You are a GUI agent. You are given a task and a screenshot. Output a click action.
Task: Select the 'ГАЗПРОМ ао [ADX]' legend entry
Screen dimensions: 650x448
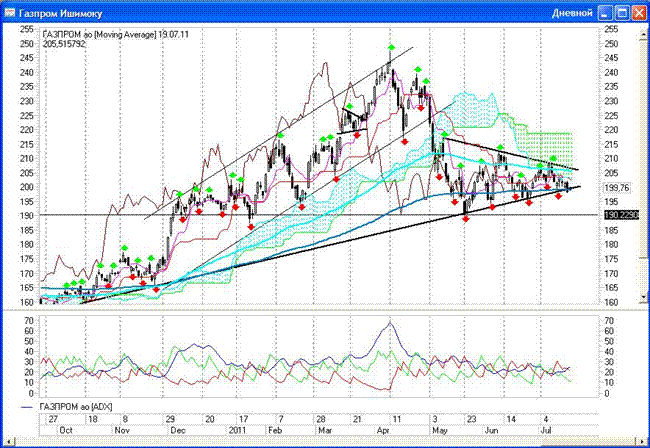(x=76, y=407)
